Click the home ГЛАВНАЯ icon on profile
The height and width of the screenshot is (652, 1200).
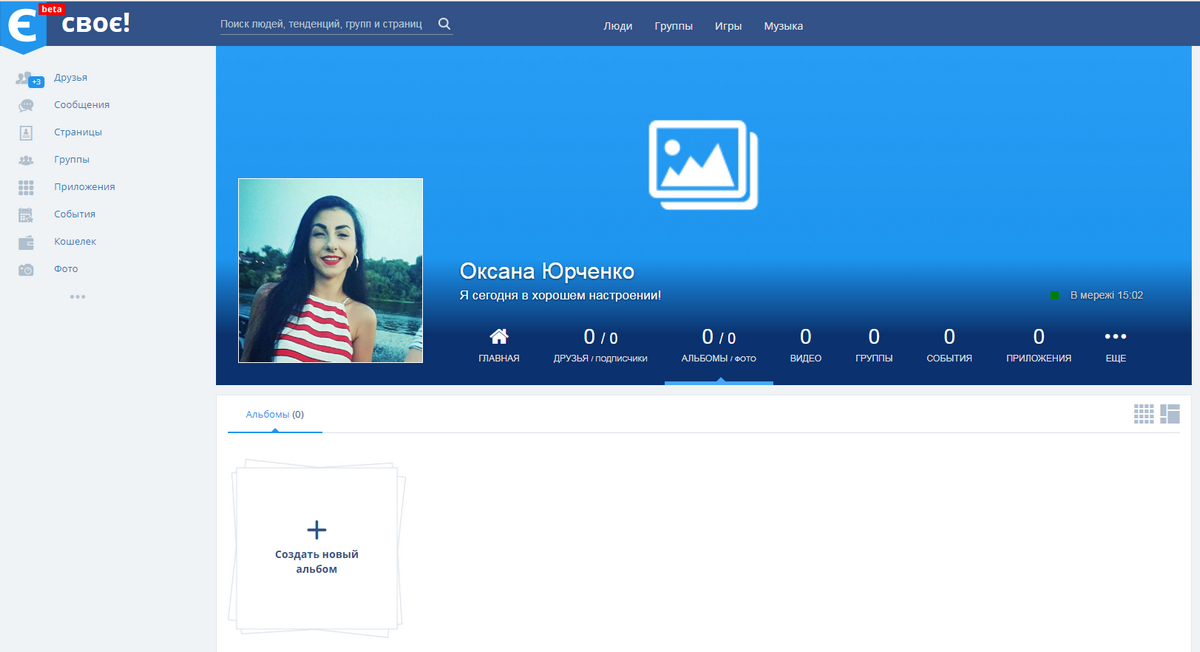tap(498, 337)
